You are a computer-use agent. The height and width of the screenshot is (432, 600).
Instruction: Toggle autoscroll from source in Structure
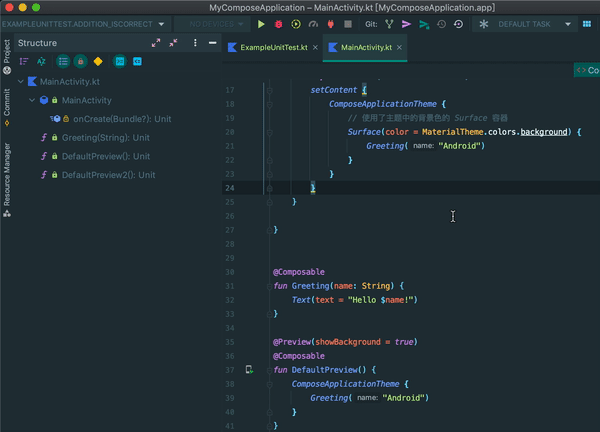click(x=137, y=61)
